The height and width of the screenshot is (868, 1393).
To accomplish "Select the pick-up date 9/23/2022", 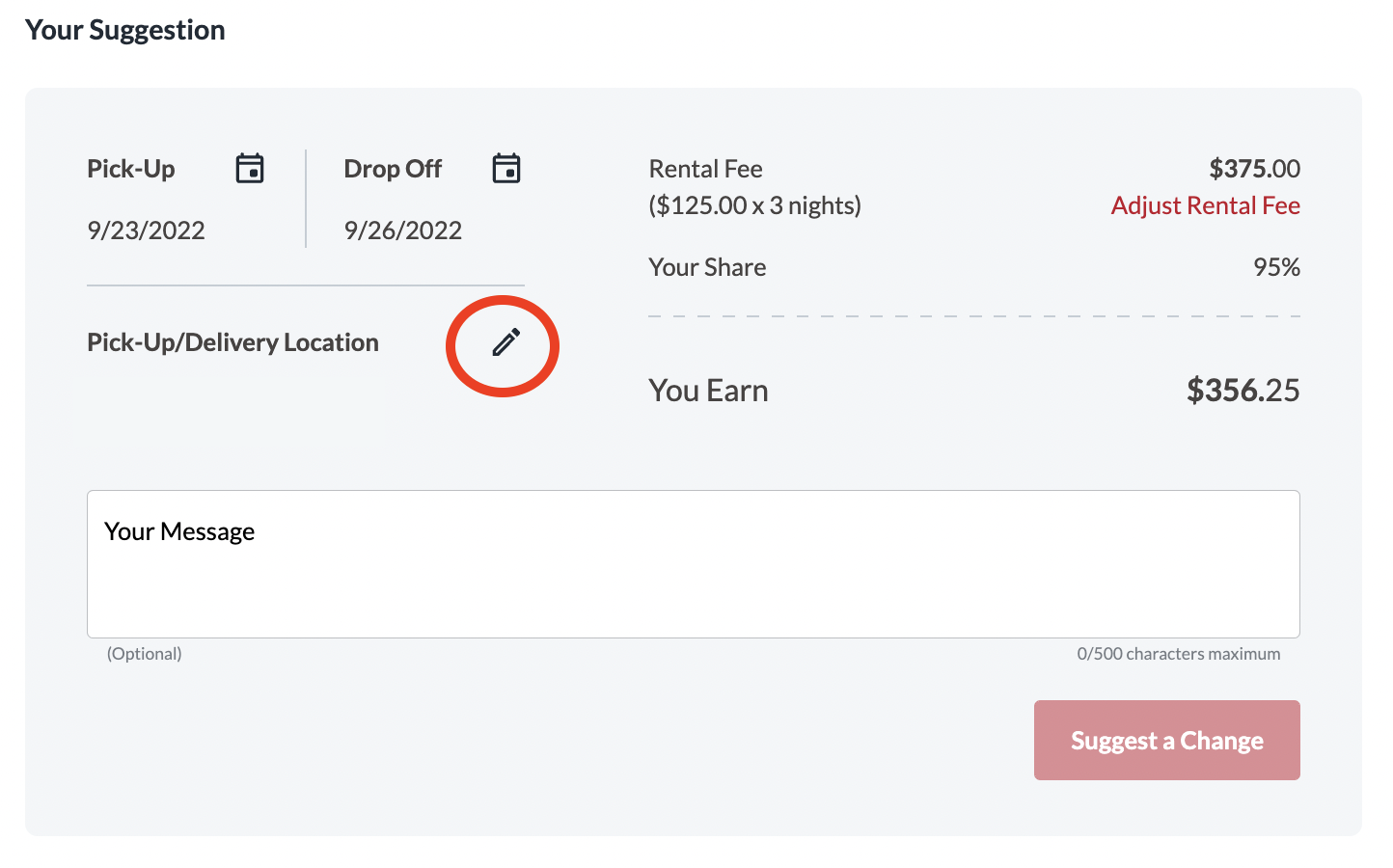I will pyautogui.click(x=146, y=231).
